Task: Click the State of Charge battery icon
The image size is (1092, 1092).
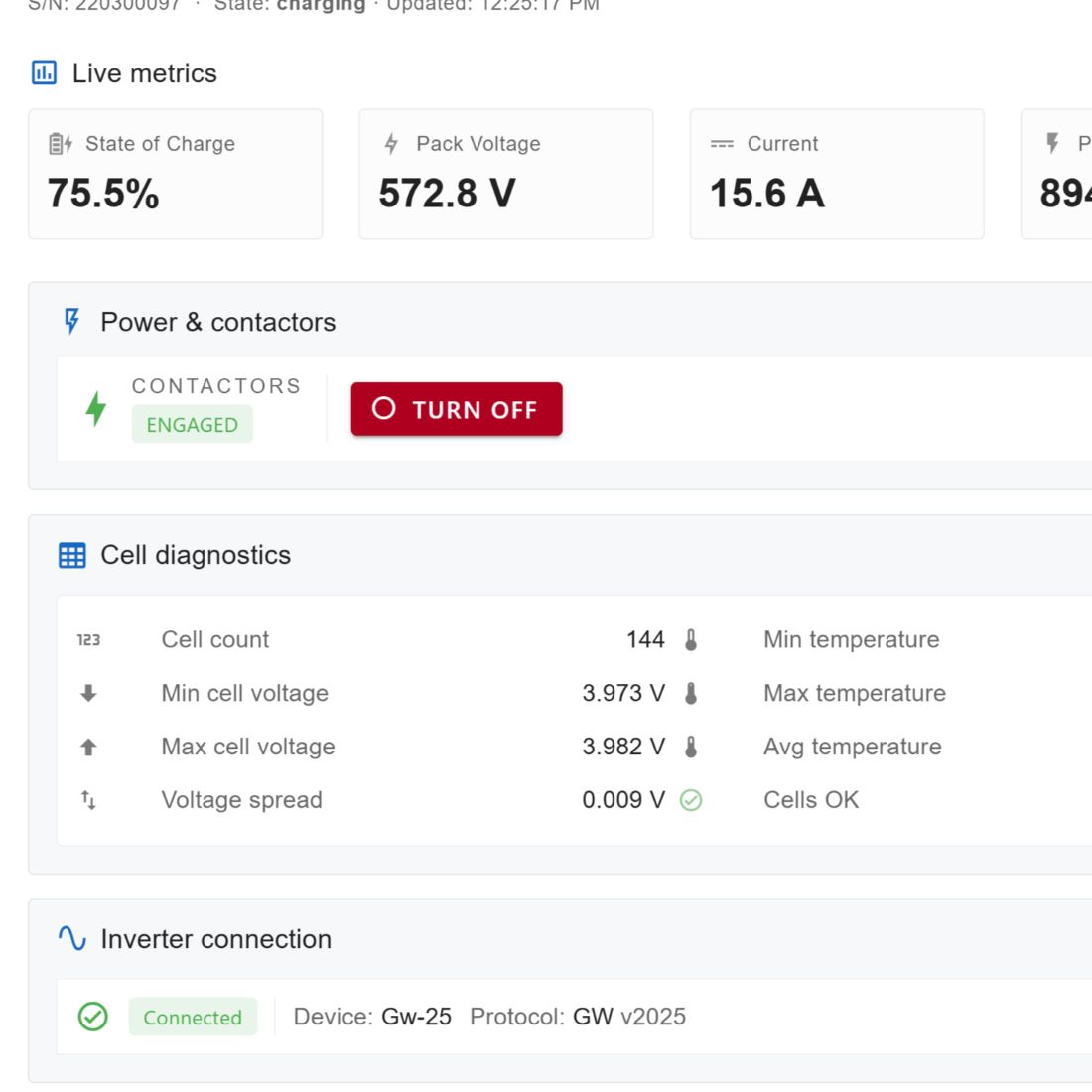Action: point(61,144)
